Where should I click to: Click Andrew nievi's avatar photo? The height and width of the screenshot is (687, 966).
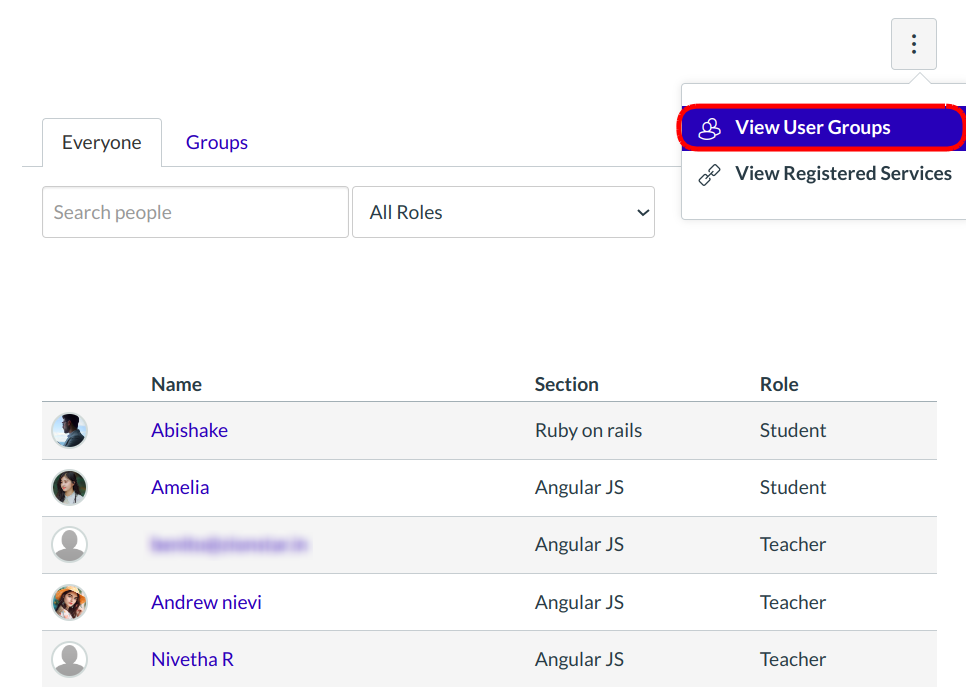[x=70, y=602]
